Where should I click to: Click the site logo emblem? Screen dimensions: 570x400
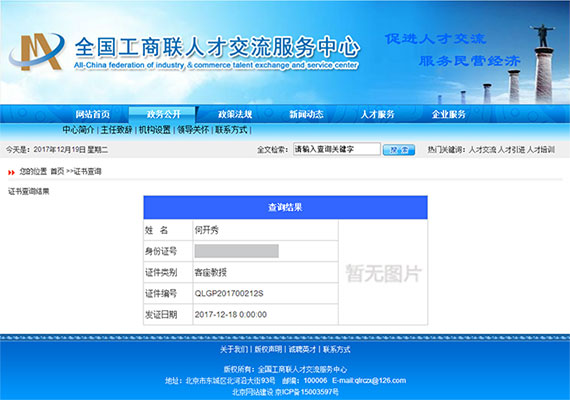pyautogui.click(x=36, y=51)
